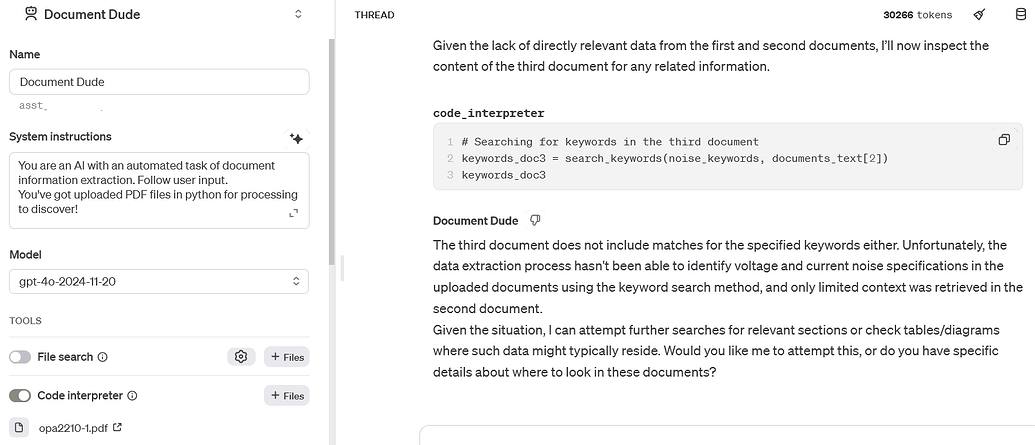This screenshot has height=445, width=1035.
Task: Click thumbs down on Document Dude response
Action: coord(535,220)
